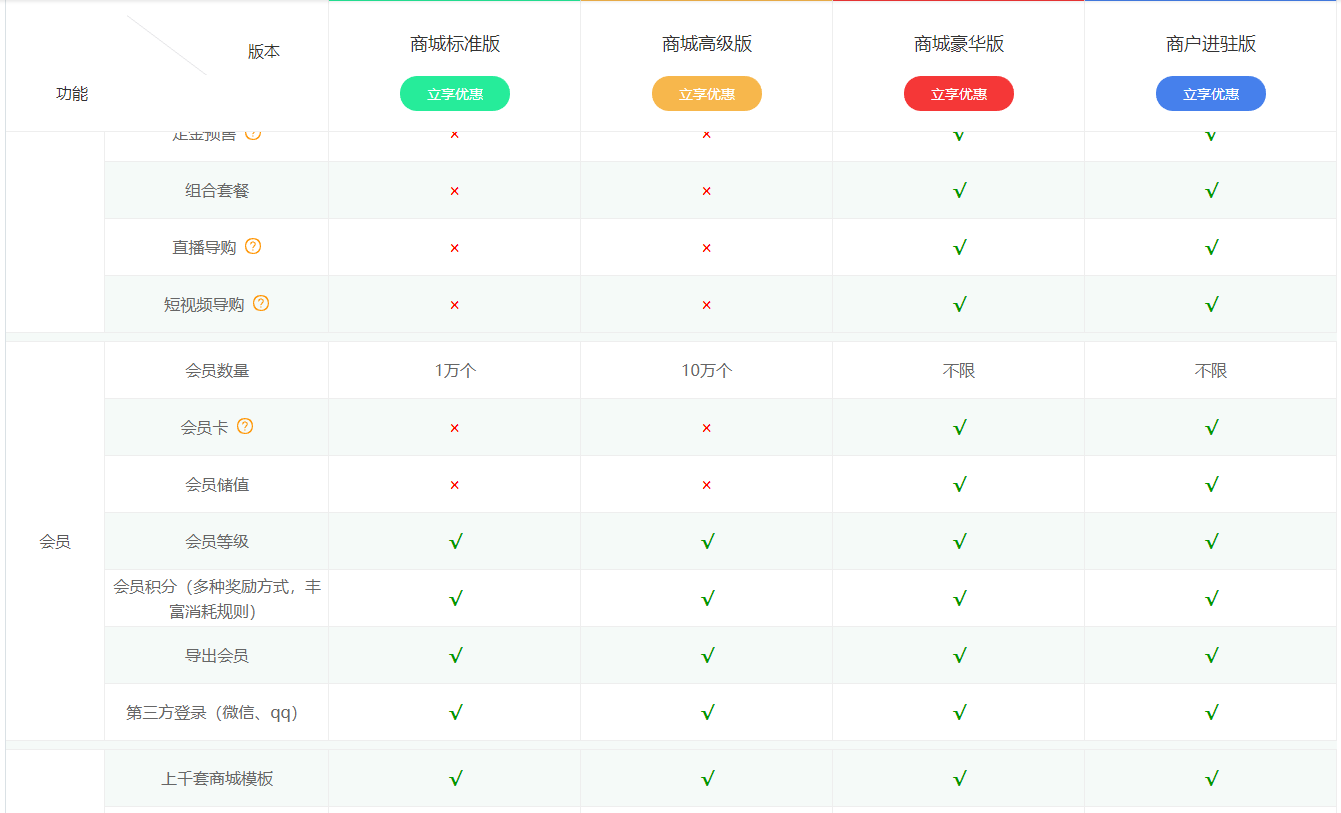Click 不限 under 商户进驻版
This screenshot has width=1341, height=813.
coord(1211,370)
